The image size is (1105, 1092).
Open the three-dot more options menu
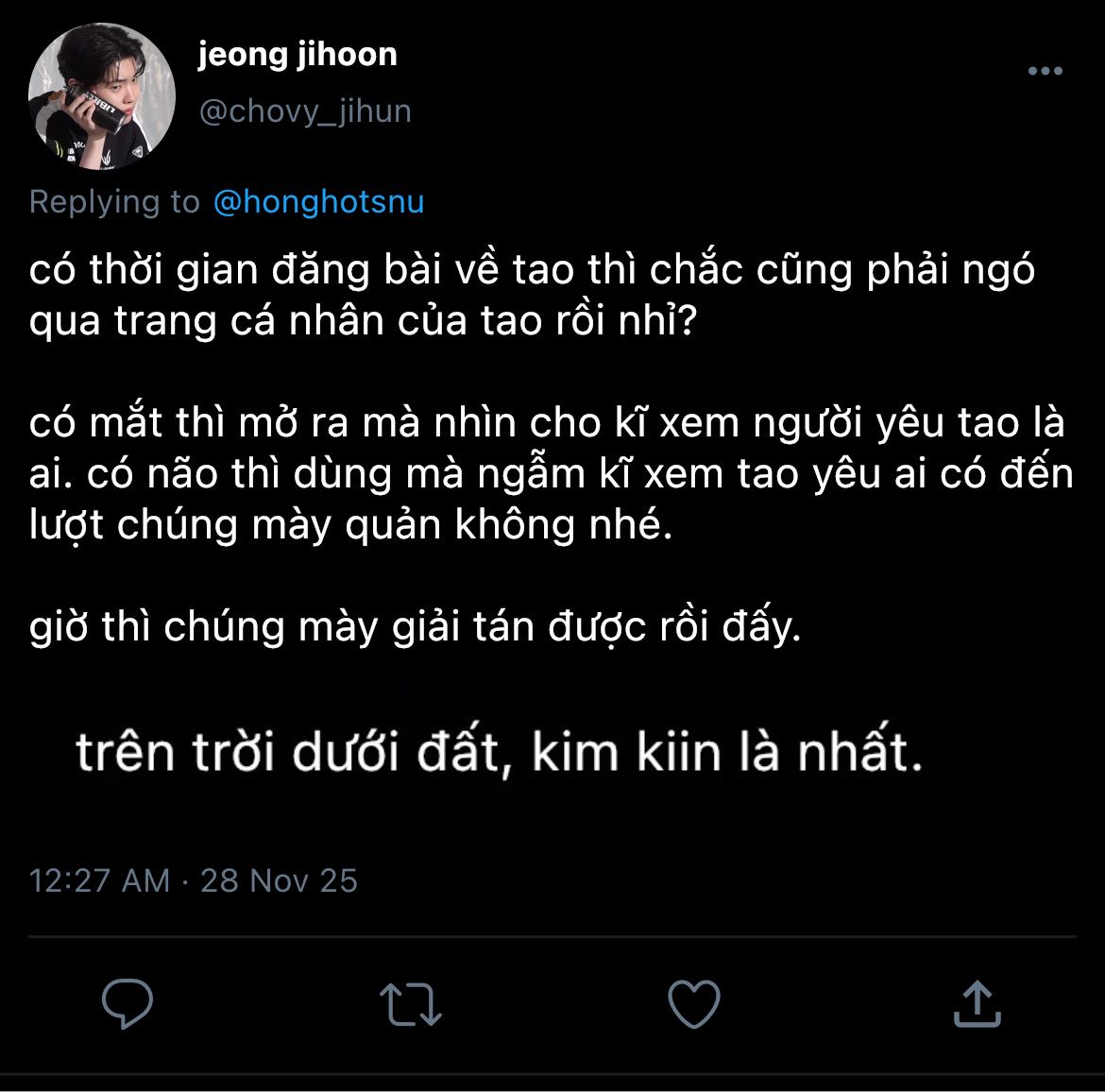click(1045, 71)
